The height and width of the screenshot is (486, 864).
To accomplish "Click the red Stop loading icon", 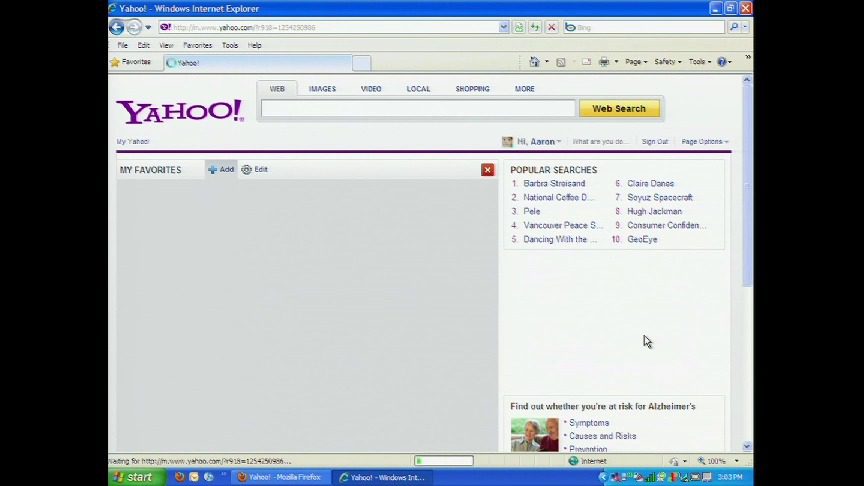I will pyautogui.click(x=552, y=27).
